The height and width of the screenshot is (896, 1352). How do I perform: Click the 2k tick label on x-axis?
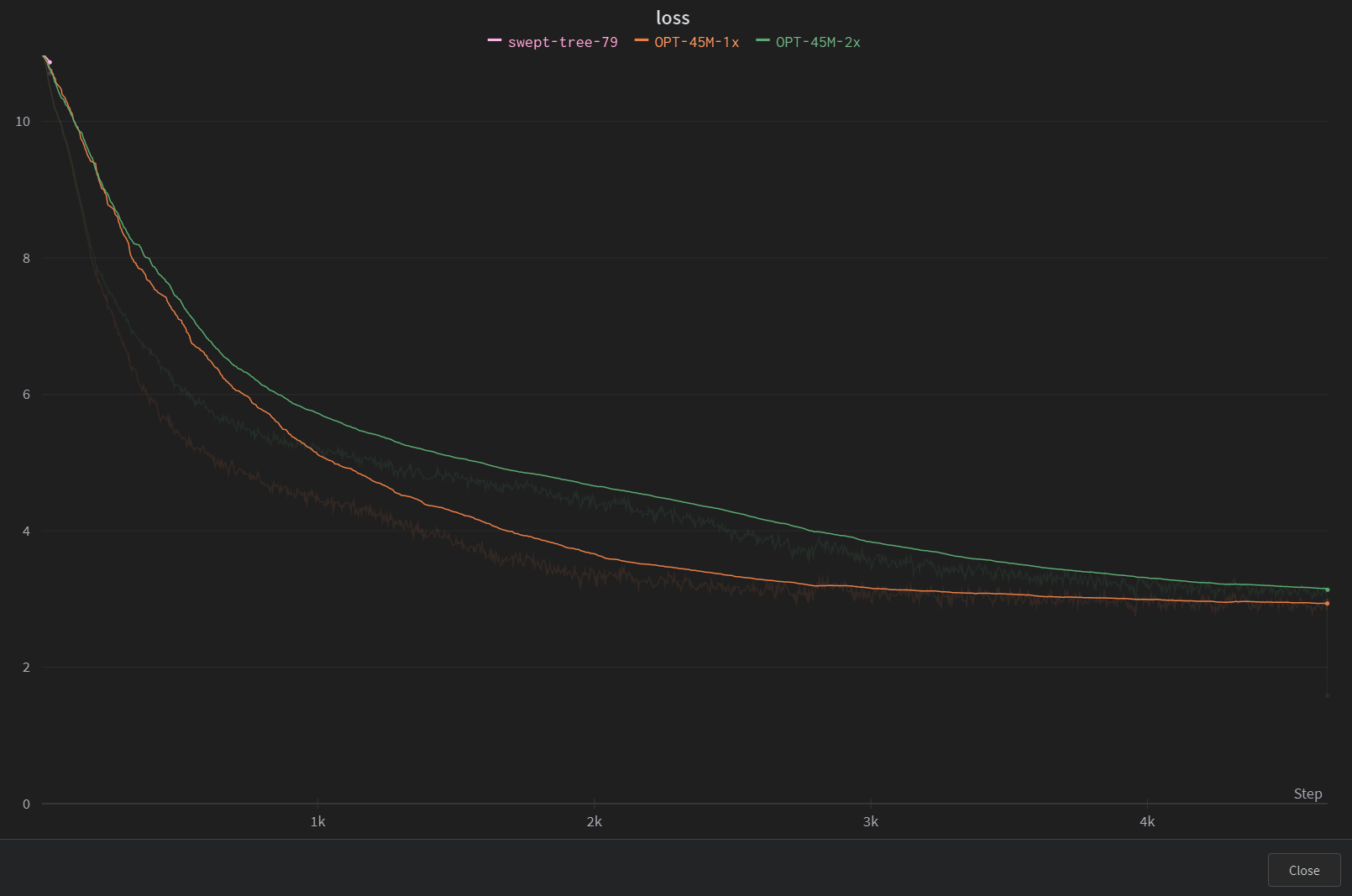(595, 822)
